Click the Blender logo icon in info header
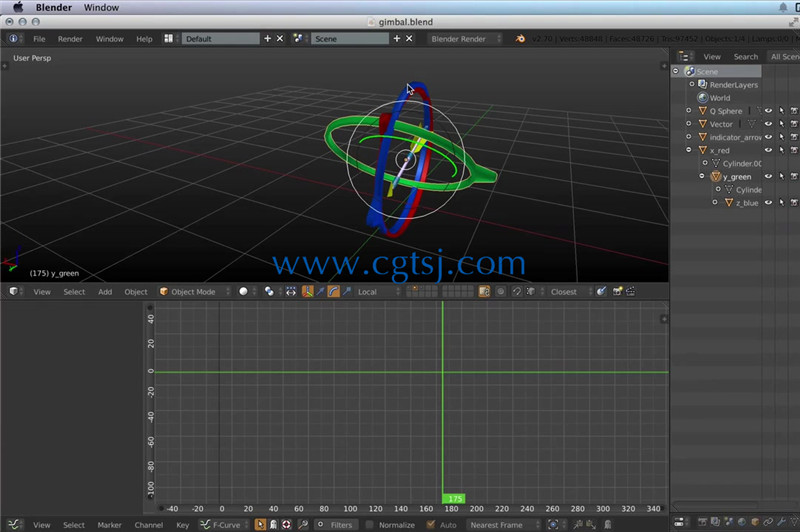800x532 pixels. (520, 38)
